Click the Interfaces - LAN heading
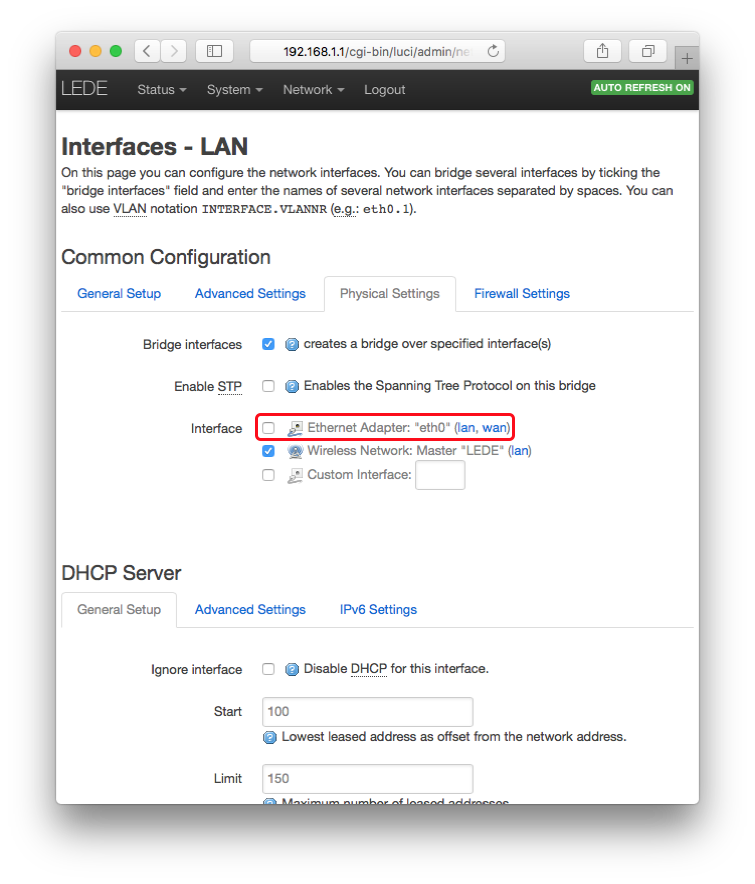Image resolution: width=755 pixels, height=884 pixels. click(154, 147)
